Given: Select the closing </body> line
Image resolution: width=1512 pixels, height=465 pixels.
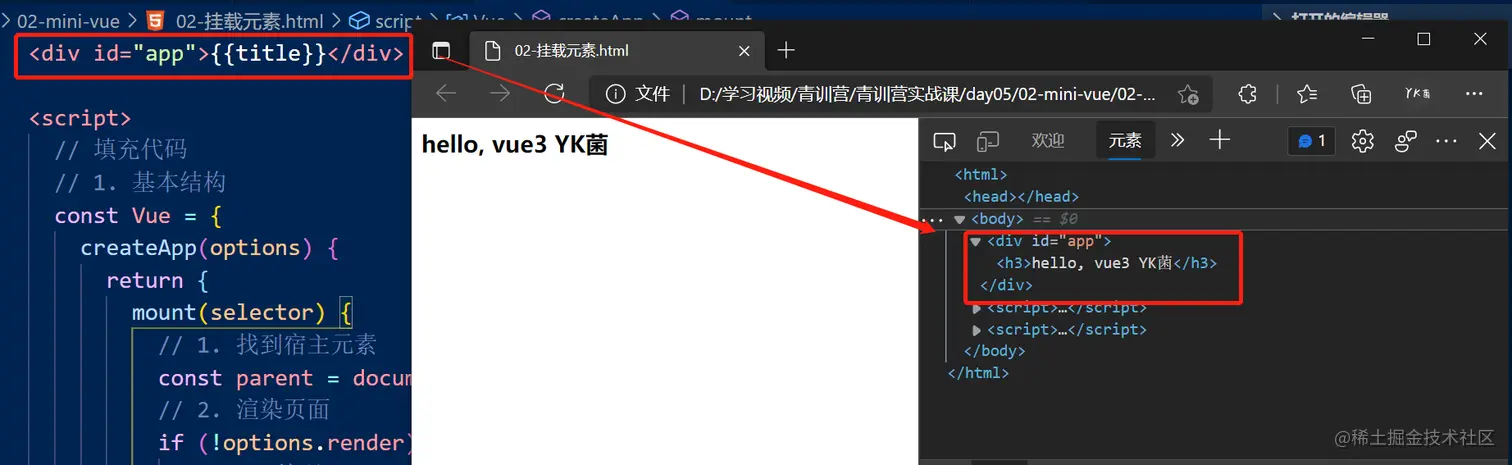Looking at the screenshot, I should click(994, 351).
